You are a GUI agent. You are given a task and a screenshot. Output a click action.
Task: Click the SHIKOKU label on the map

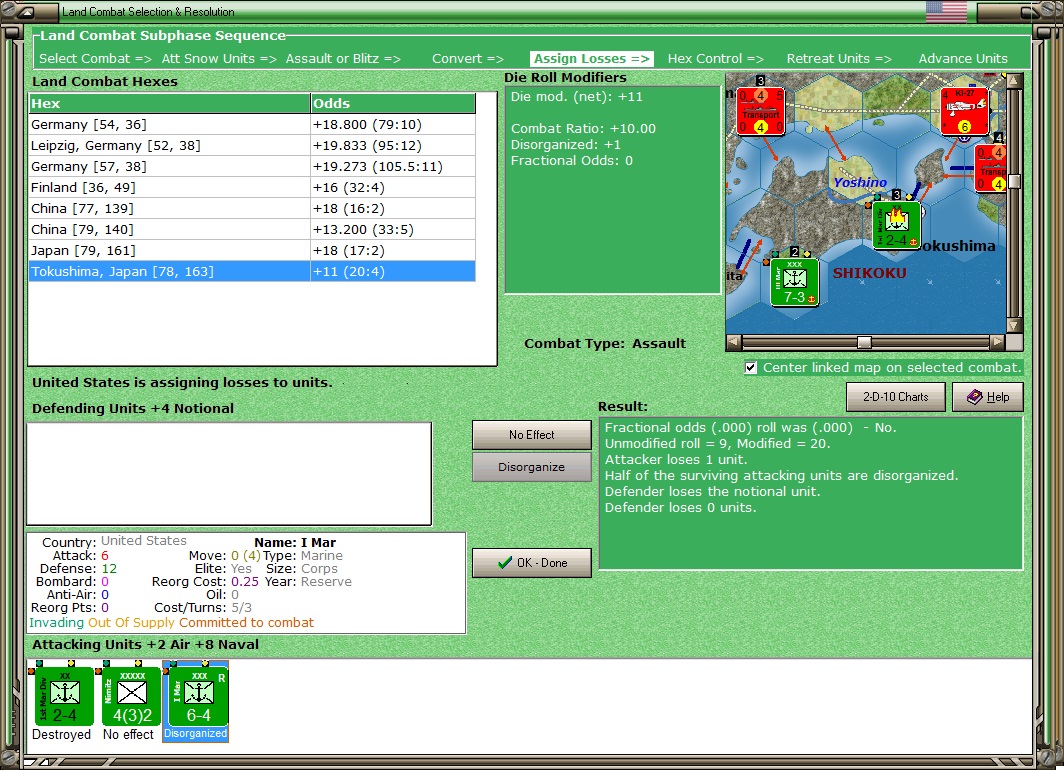(x=869, y=273)
